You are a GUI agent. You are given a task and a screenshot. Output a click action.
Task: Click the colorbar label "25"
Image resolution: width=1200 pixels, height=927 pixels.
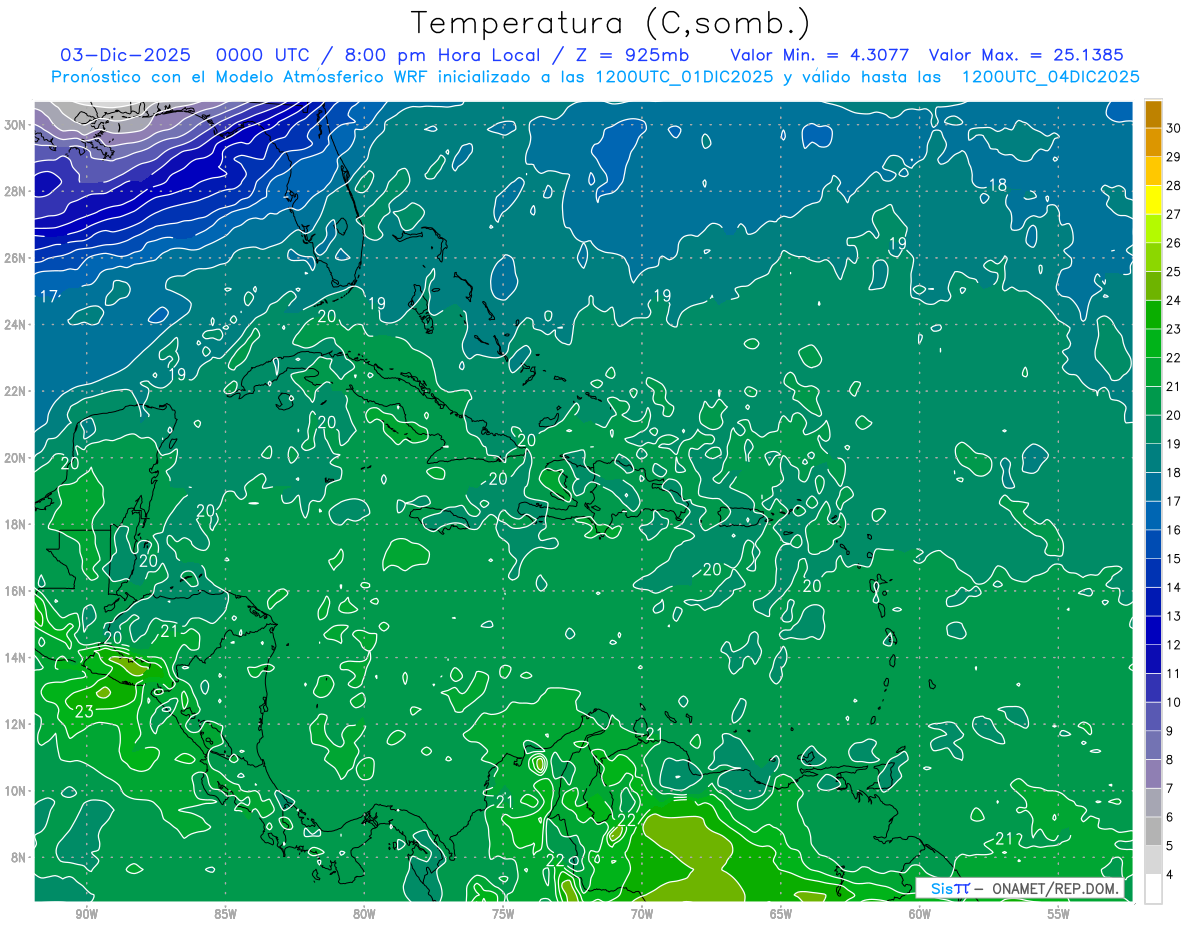1174,272
